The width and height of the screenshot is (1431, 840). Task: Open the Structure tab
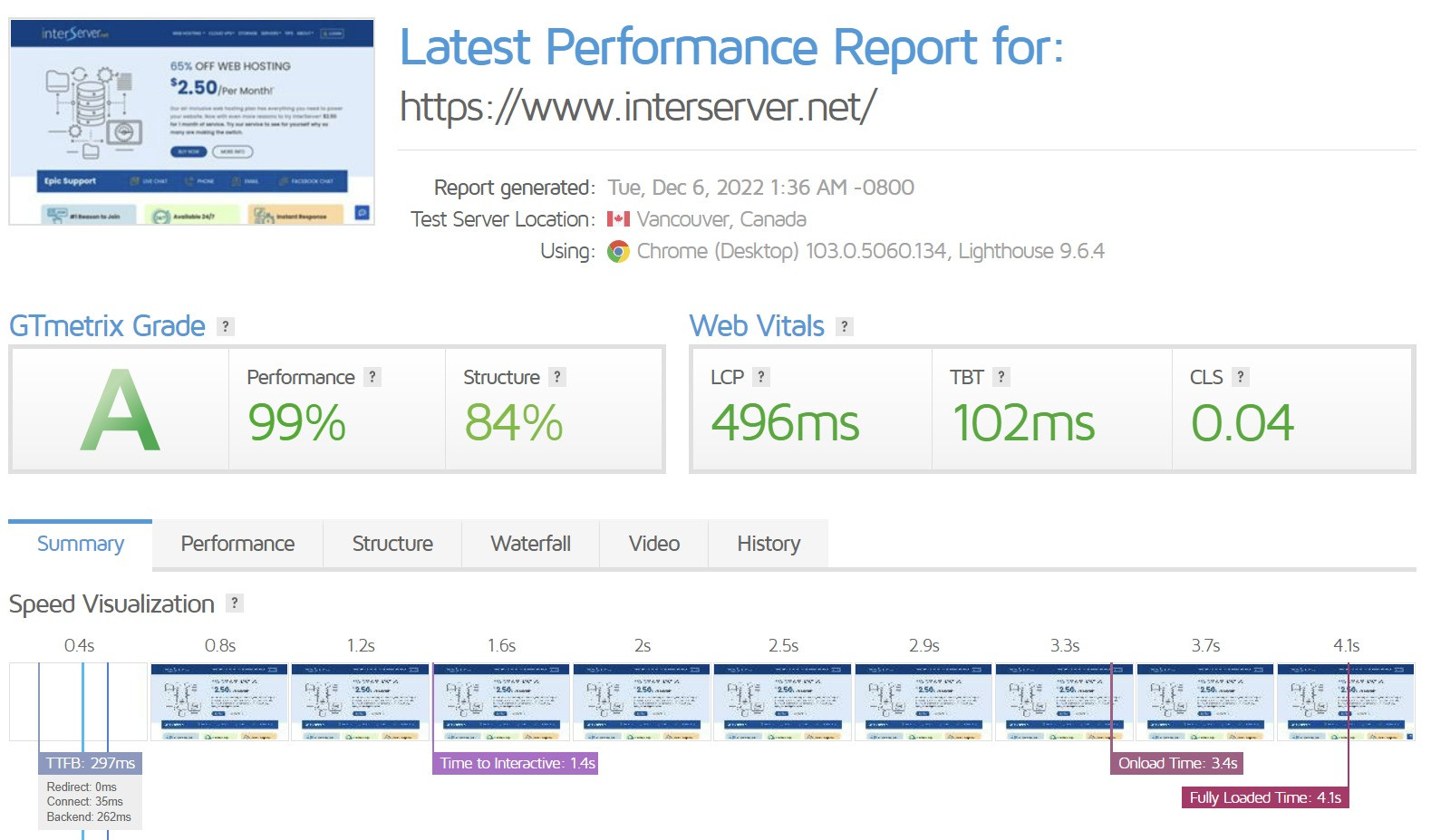tap(392, 544)
